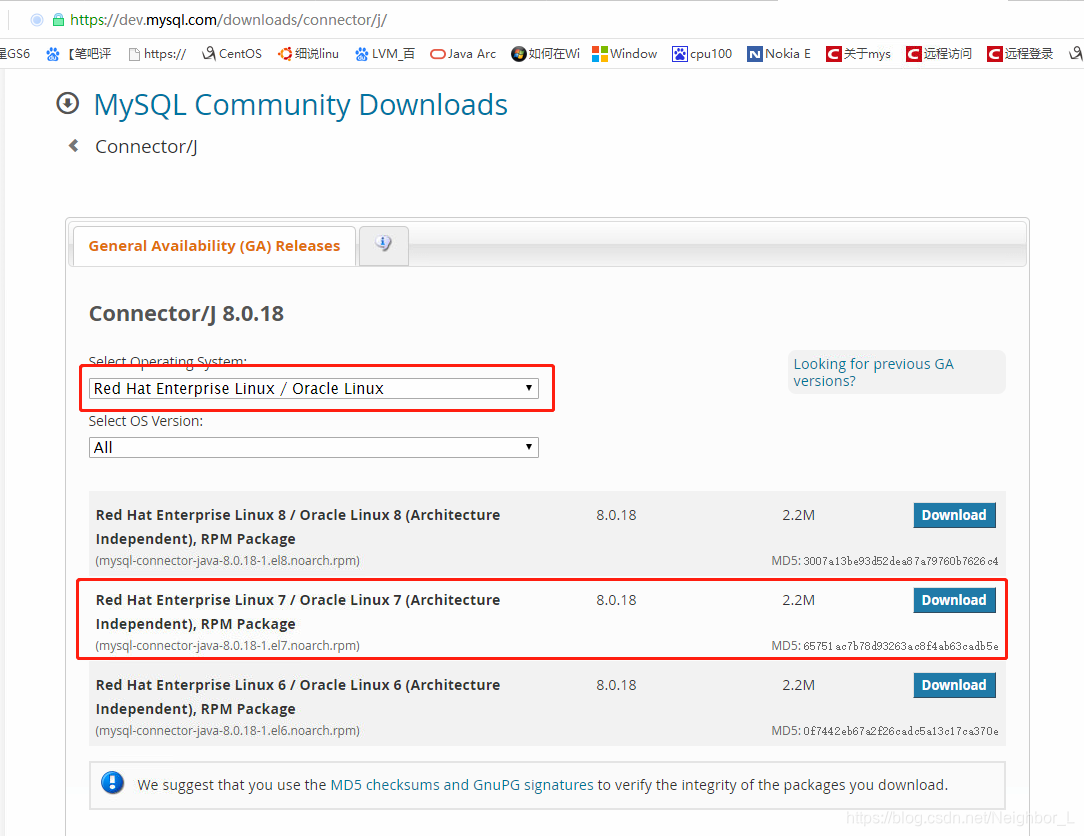This screenshot has height=836, width=1084.
Task: Click MySQL Community Downloads heading link
Action: click(301, 105)
